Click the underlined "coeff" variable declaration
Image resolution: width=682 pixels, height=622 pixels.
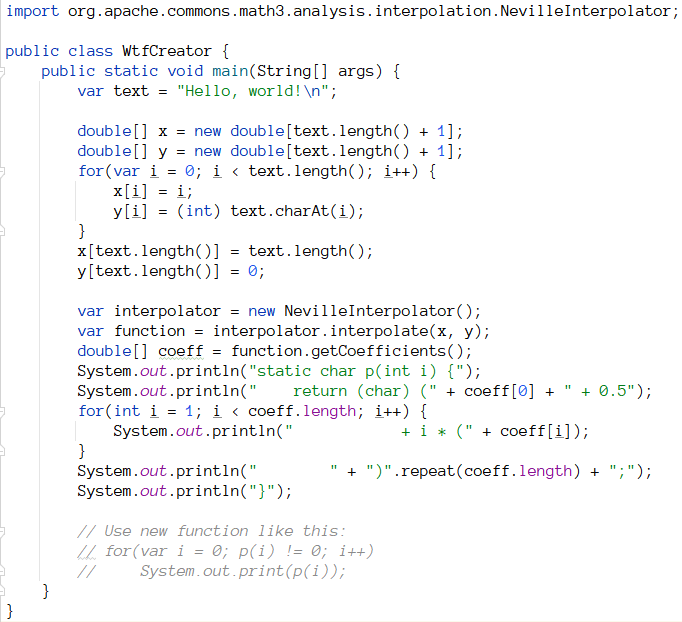point(181,351)
